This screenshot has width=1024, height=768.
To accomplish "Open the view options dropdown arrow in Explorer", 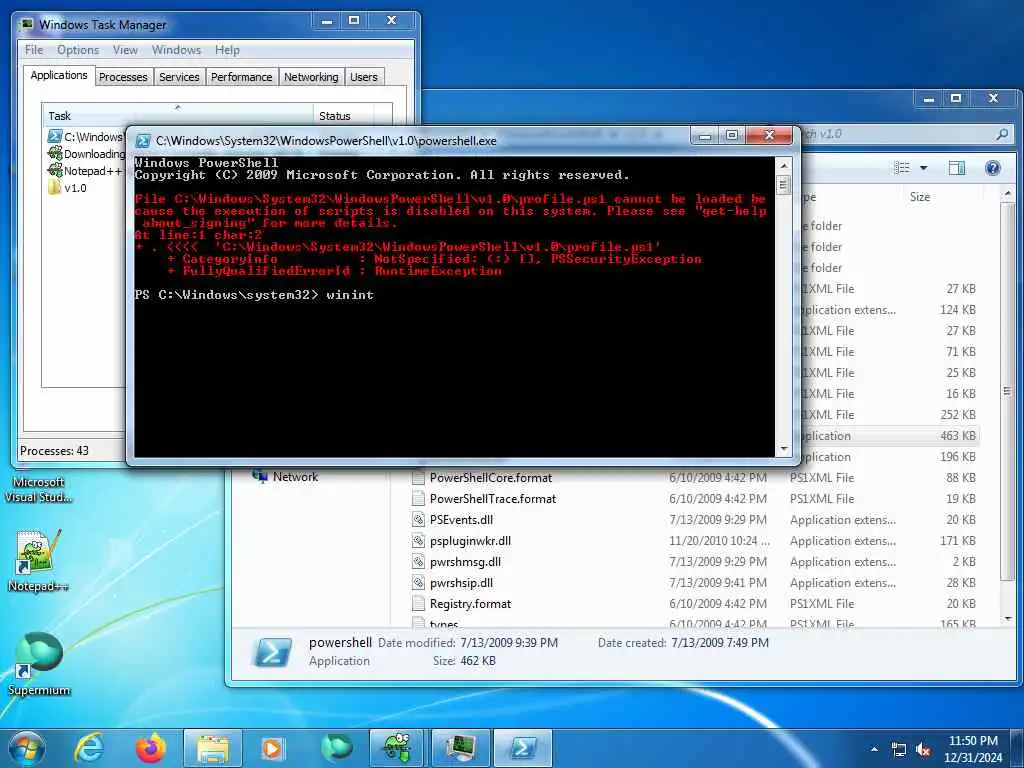I will [x=923, y=168].
